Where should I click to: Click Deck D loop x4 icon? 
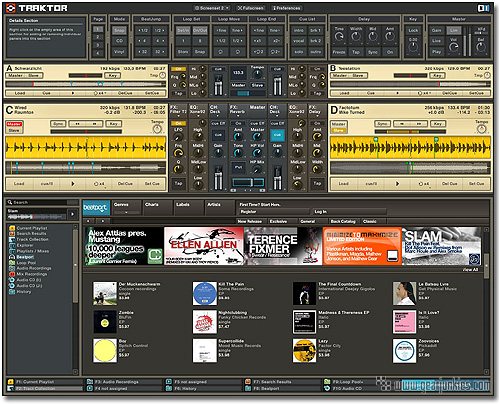(423, 184)
